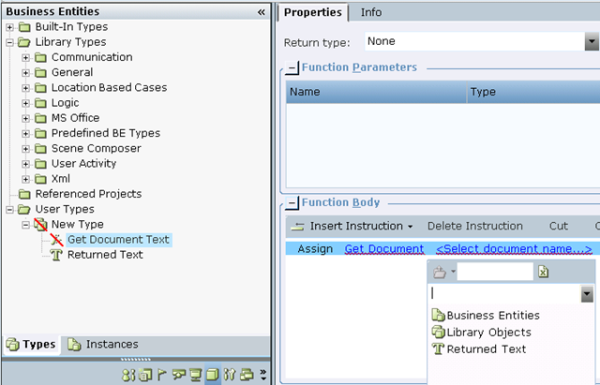This screenshot has width=600, height=385.
Task: Collapse the Function Body section
Action: pos(292,203)
